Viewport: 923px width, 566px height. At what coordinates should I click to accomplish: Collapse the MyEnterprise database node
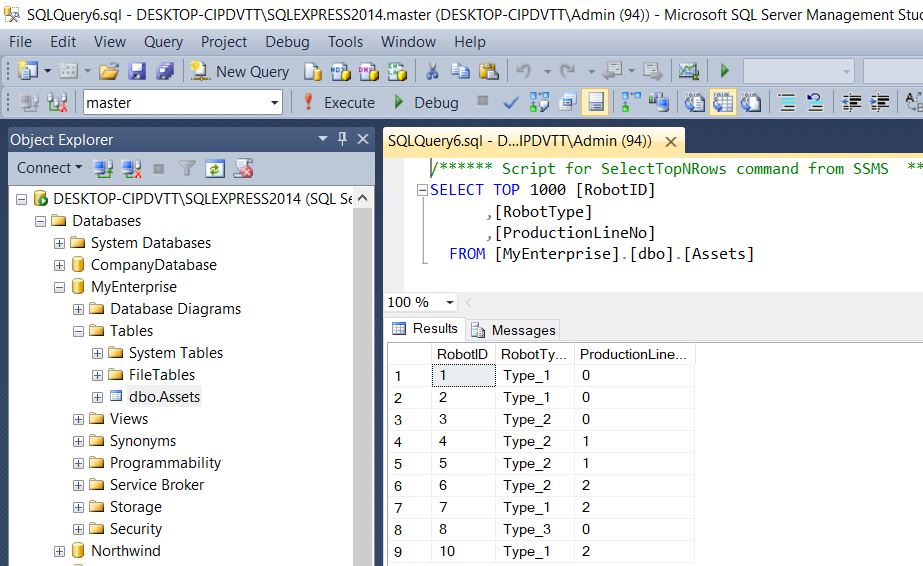(59, 287)
